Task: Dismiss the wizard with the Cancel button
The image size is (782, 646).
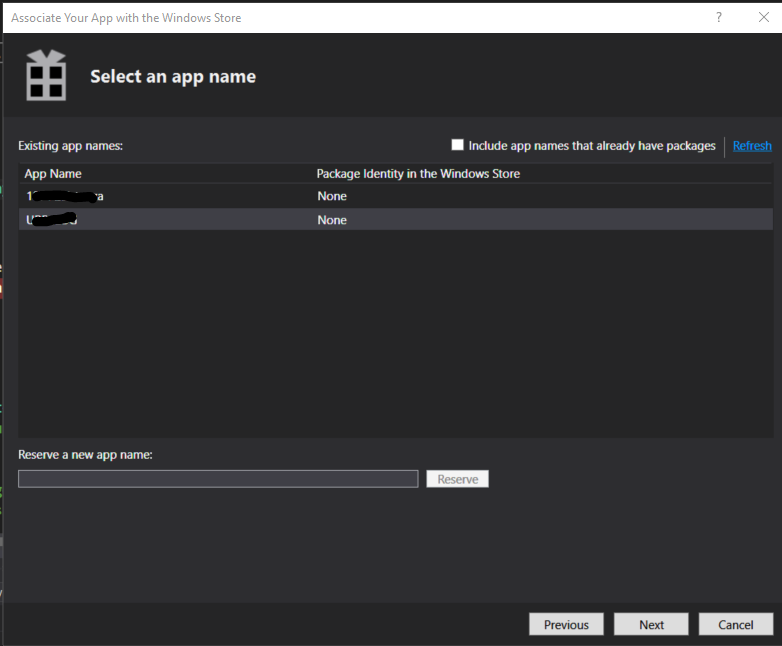Action: click(735, 624)
